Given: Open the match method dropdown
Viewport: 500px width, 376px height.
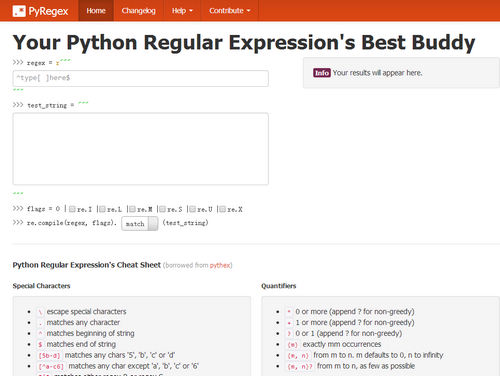Looking at the screenshot, I should (140, 224).
